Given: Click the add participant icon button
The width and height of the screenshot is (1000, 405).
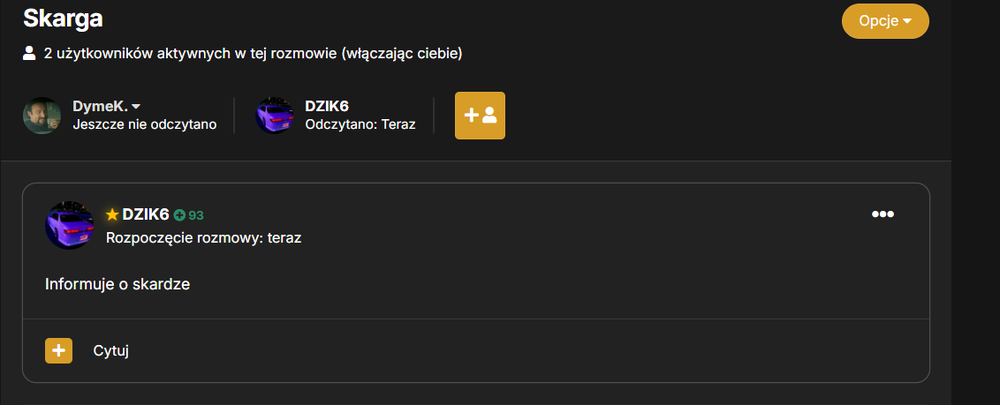Looking at the screenshot, I should (480, 115).
